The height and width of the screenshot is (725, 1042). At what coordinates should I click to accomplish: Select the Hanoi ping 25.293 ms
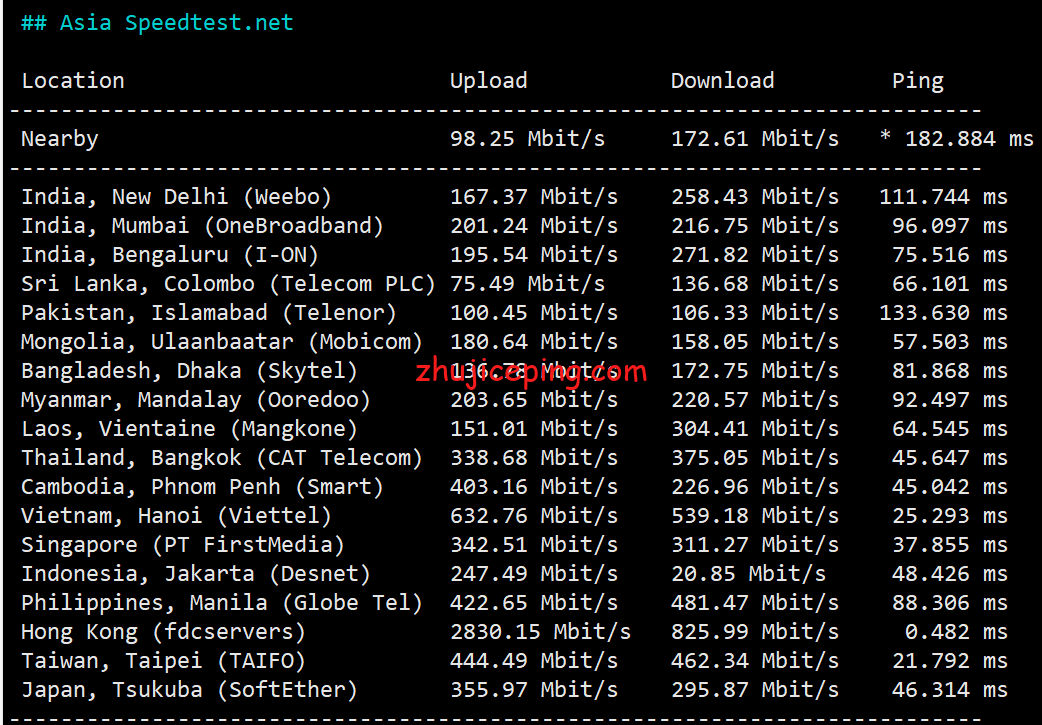[x=950, y=516]
